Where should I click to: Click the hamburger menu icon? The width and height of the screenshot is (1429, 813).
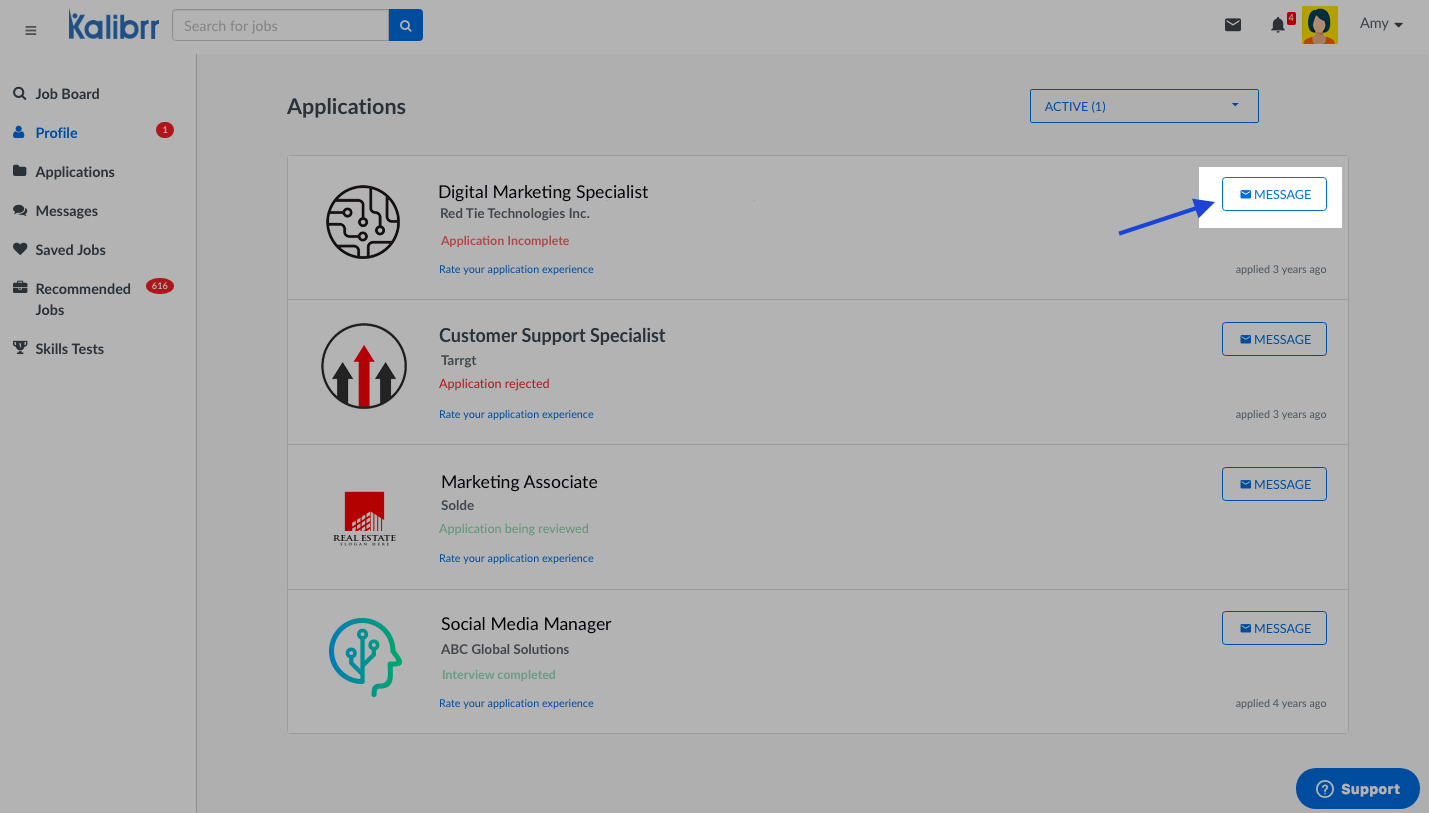(31, 30)
